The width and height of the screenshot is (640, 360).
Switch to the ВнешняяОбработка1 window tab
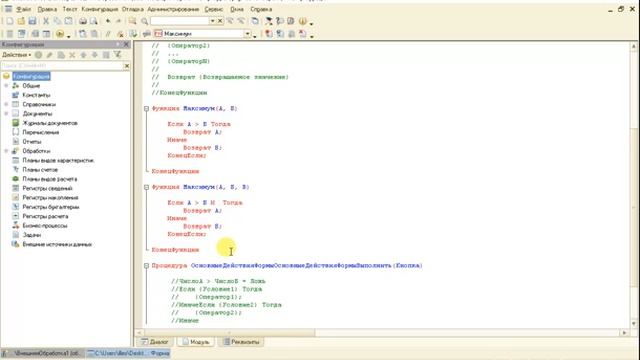(42, 353)
